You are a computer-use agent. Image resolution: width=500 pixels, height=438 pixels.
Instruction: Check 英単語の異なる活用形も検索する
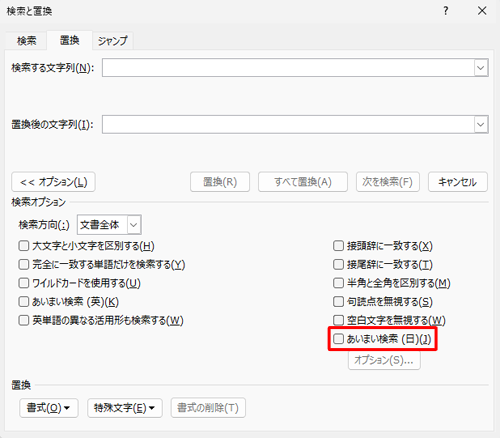(x=24, y=320)
